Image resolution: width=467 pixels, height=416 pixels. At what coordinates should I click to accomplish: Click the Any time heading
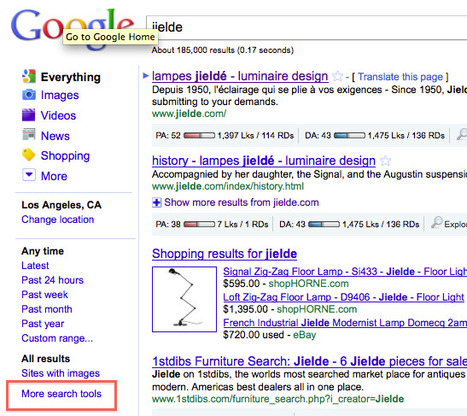43,251
